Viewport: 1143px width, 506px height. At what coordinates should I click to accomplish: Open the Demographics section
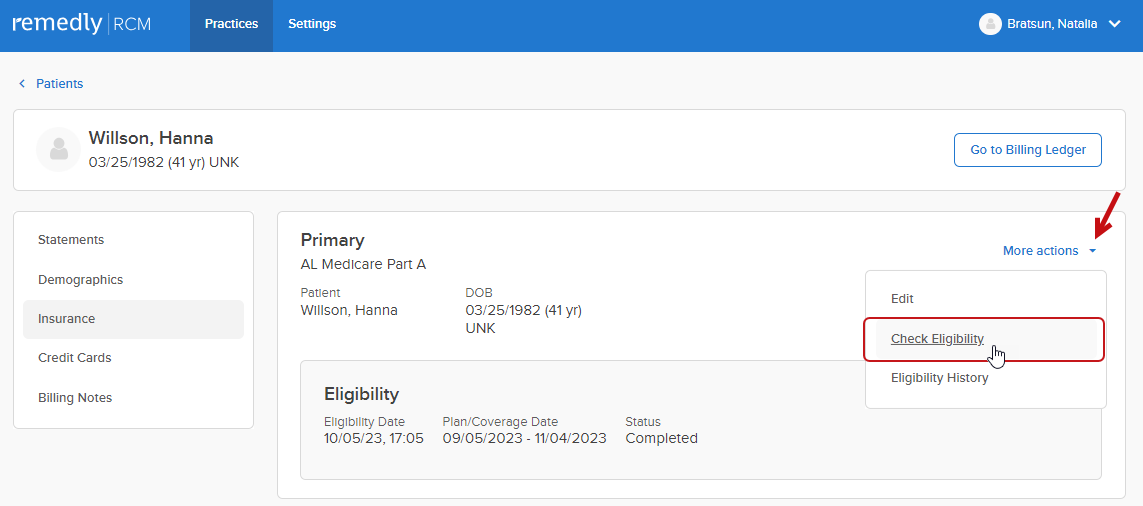tap(80, 280)
